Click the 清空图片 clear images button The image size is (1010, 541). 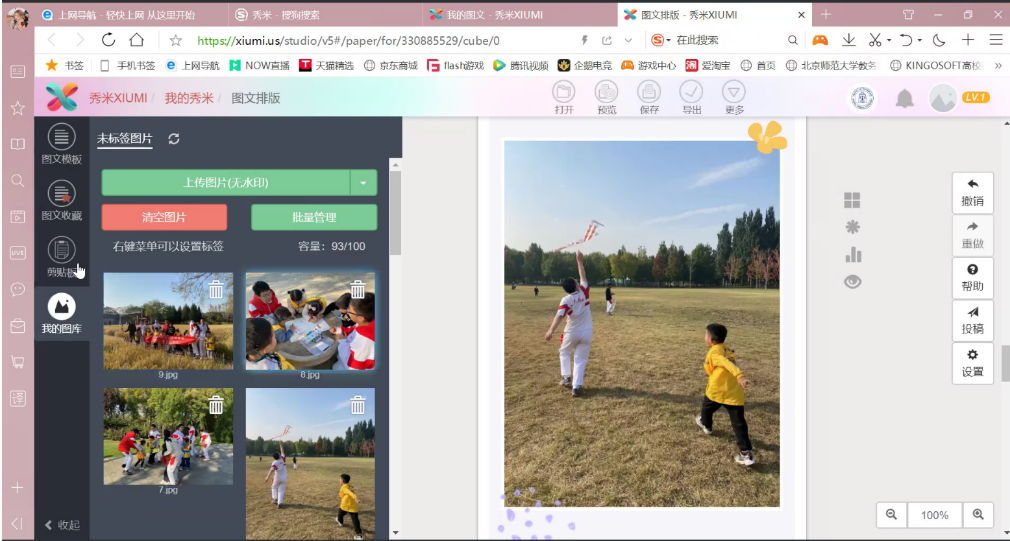[x=164, y=217]
